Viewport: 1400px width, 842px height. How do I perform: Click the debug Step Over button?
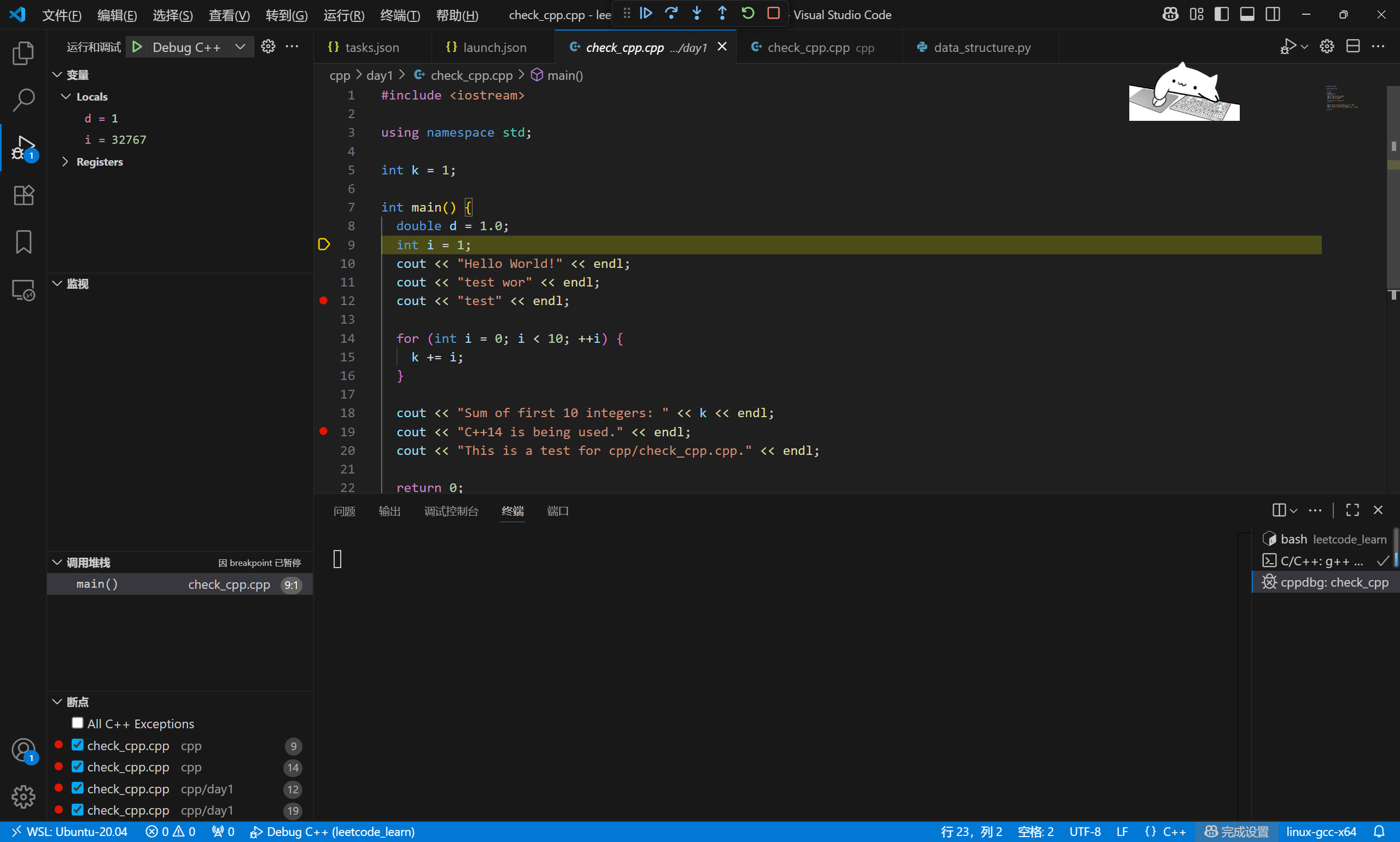[x=672, y=13]
